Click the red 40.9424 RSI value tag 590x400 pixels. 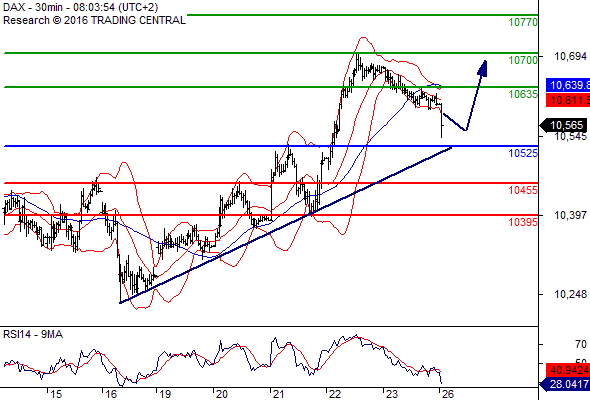click(x=568, y=370)
